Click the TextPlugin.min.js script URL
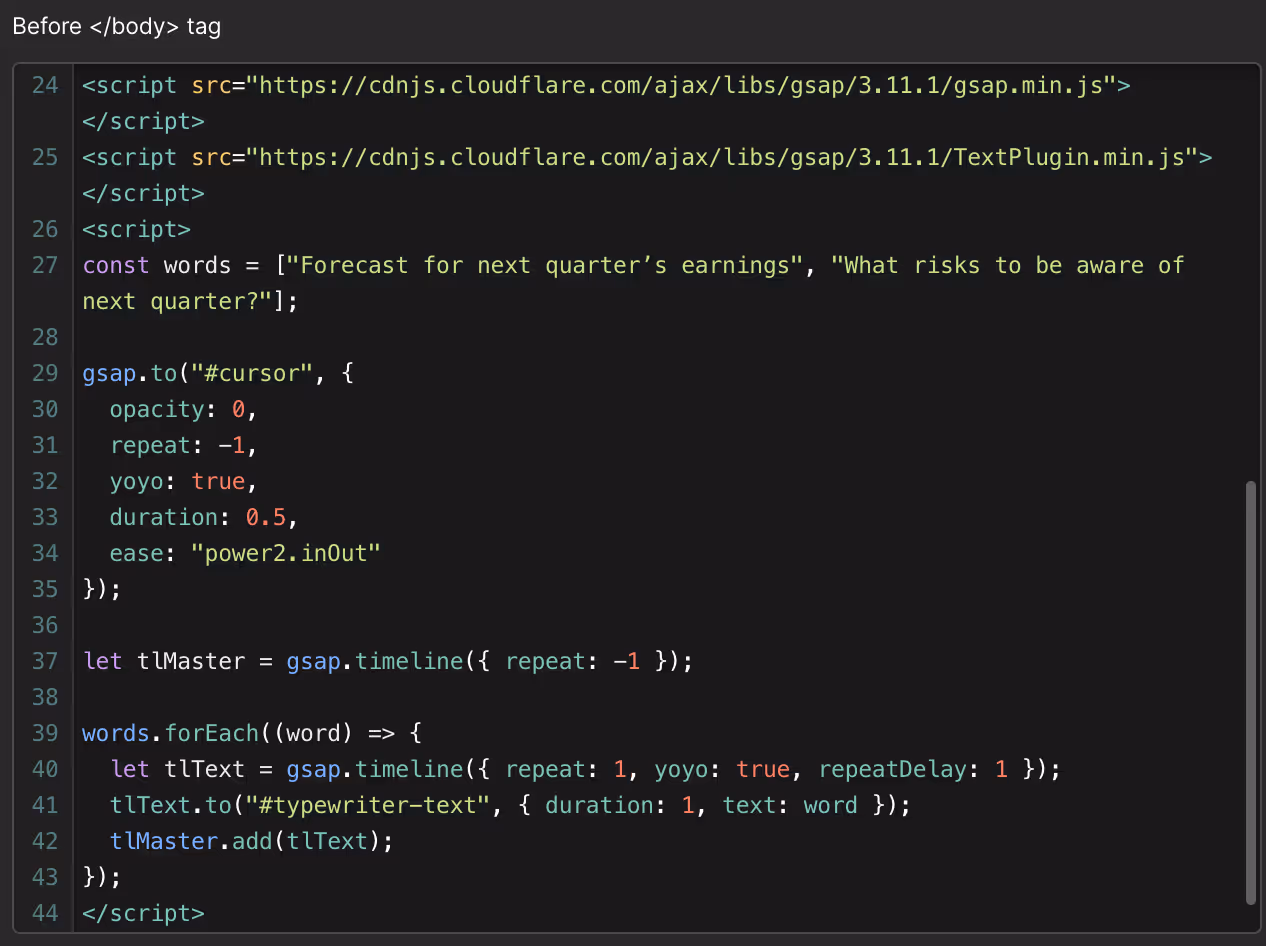The width and height of the screenshot is (1266, 946). (x=722, y=157)
